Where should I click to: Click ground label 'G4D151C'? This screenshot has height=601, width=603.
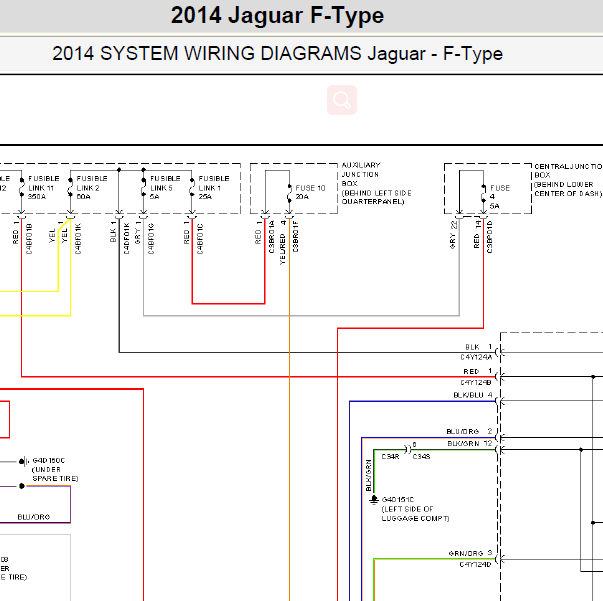pyautogui.click(x=398, y=499)
